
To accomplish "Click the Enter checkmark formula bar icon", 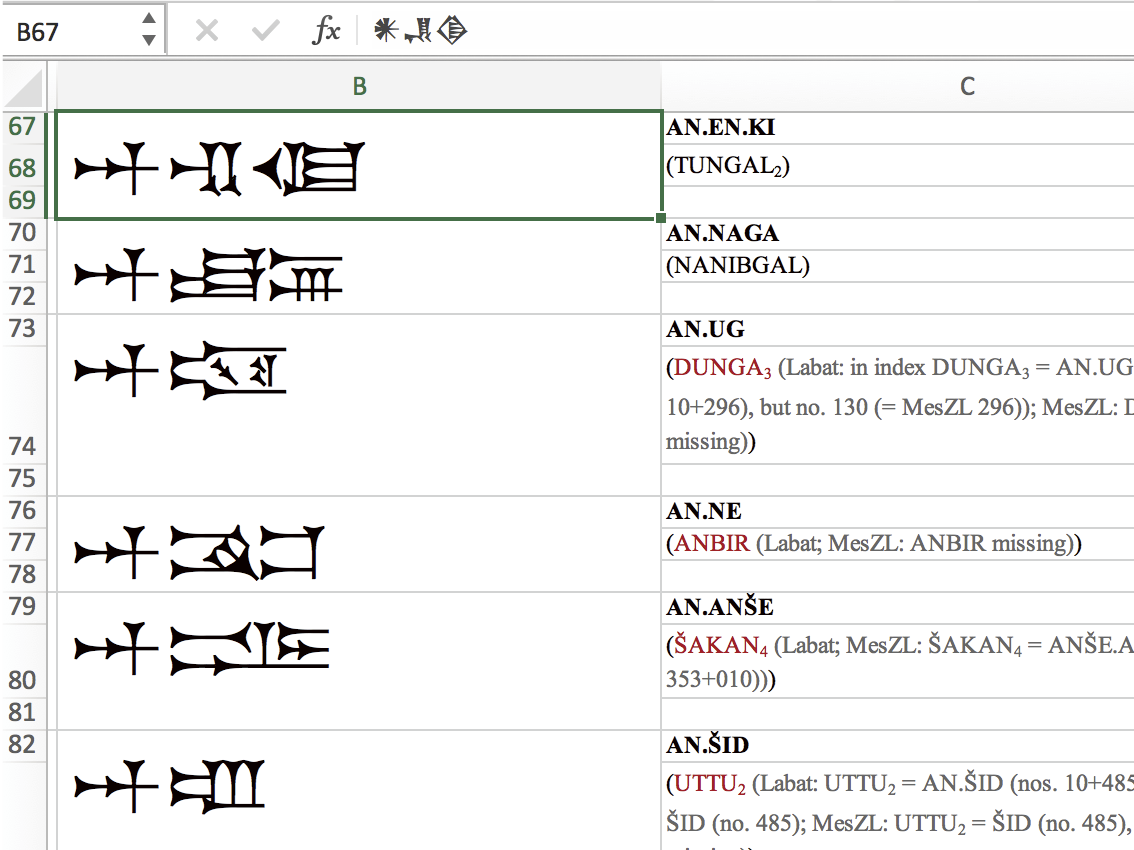I will (x=265, y=30).
